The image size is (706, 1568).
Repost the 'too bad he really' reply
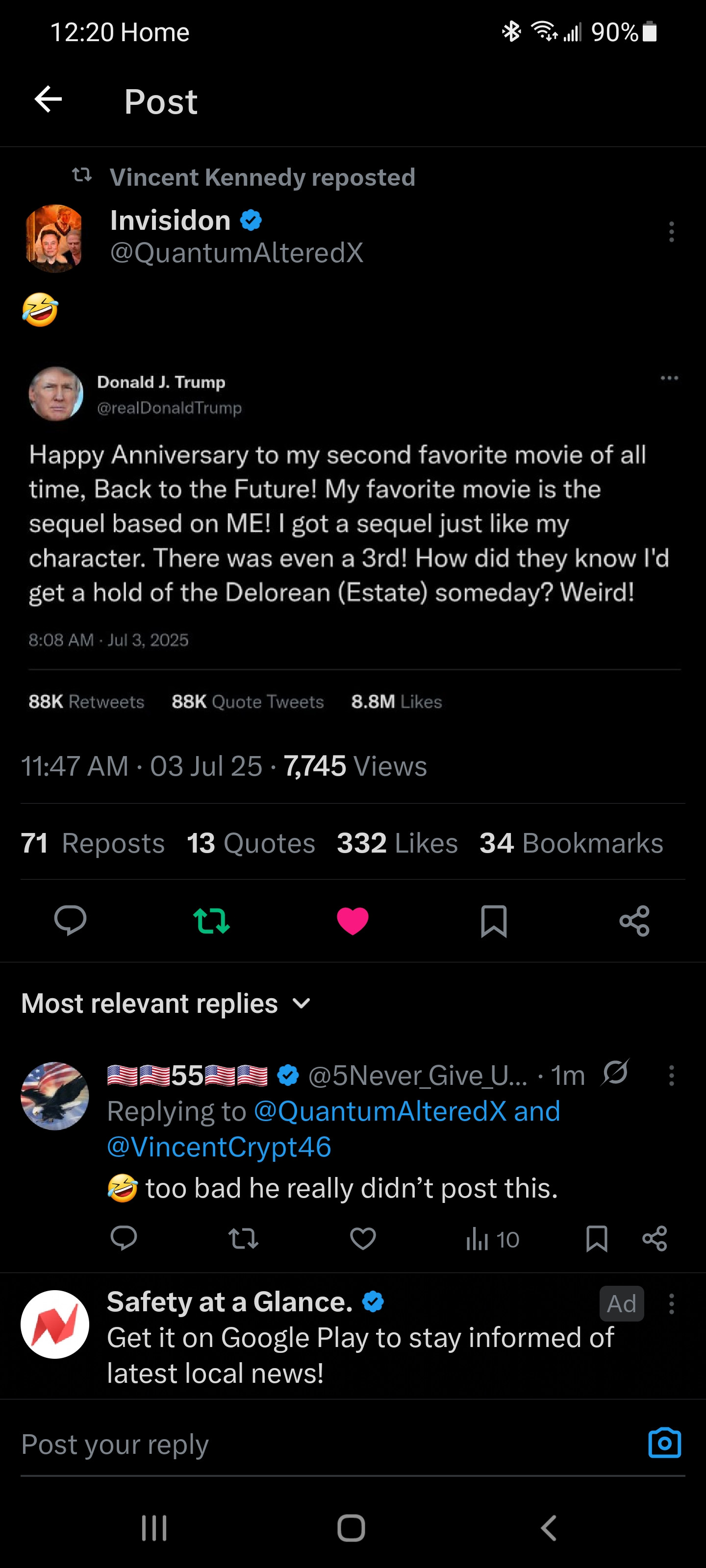coord(243,1239)
